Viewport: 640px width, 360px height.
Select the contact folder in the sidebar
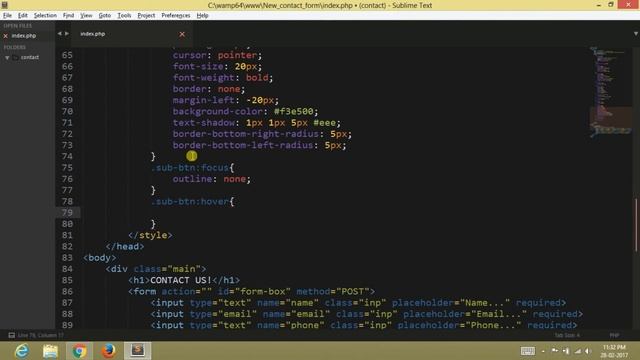[29, 58]
